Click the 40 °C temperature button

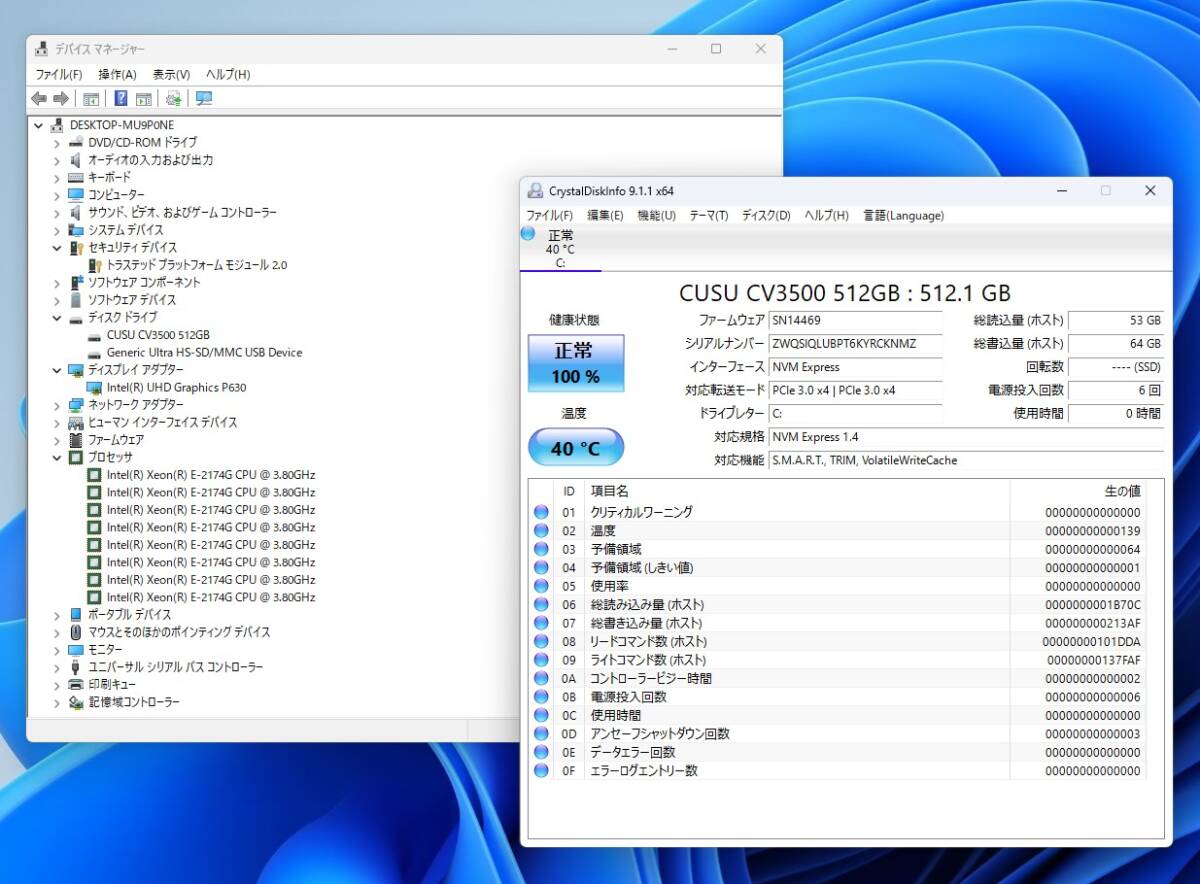576,448
